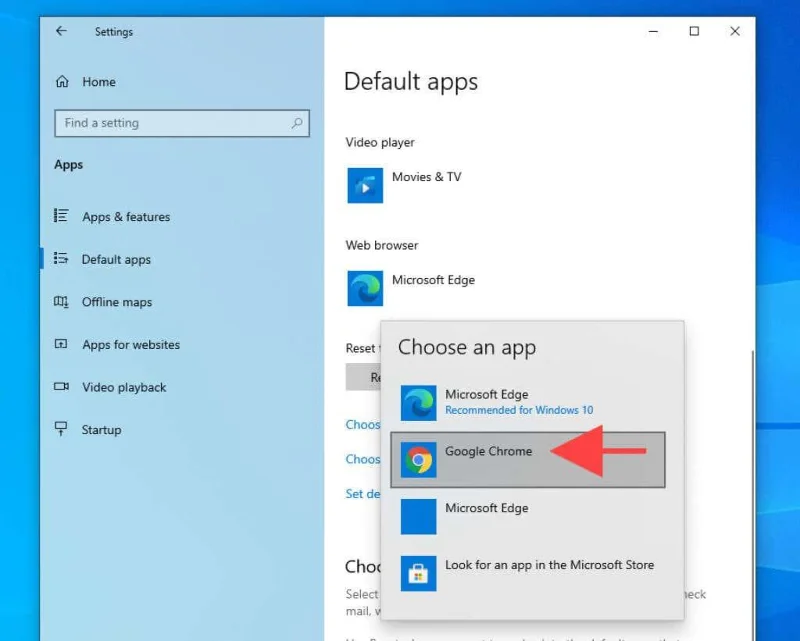This screenshot has width=800, height=641.
Task: Look for an app in Microsoft Store
Action: 528,574
